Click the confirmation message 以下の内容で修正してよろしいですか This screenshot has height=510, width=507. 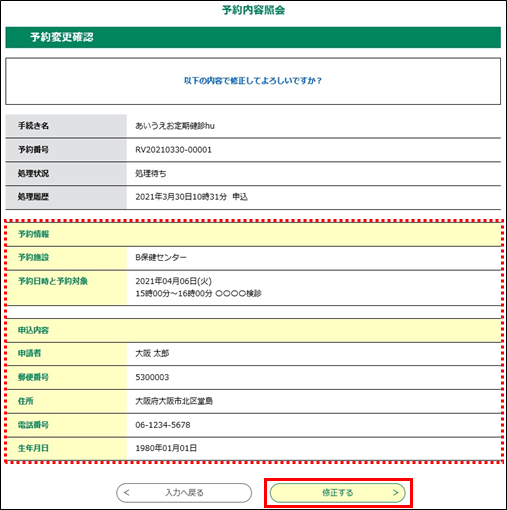[x=253, y=81]
